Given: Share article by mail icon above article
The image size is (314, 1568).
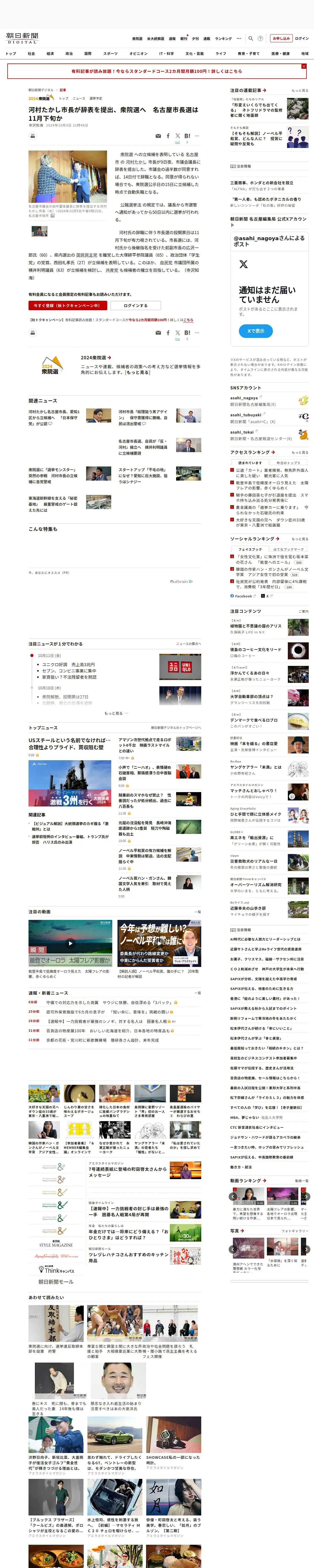Looking at the screenshot, I should [159, 136].
